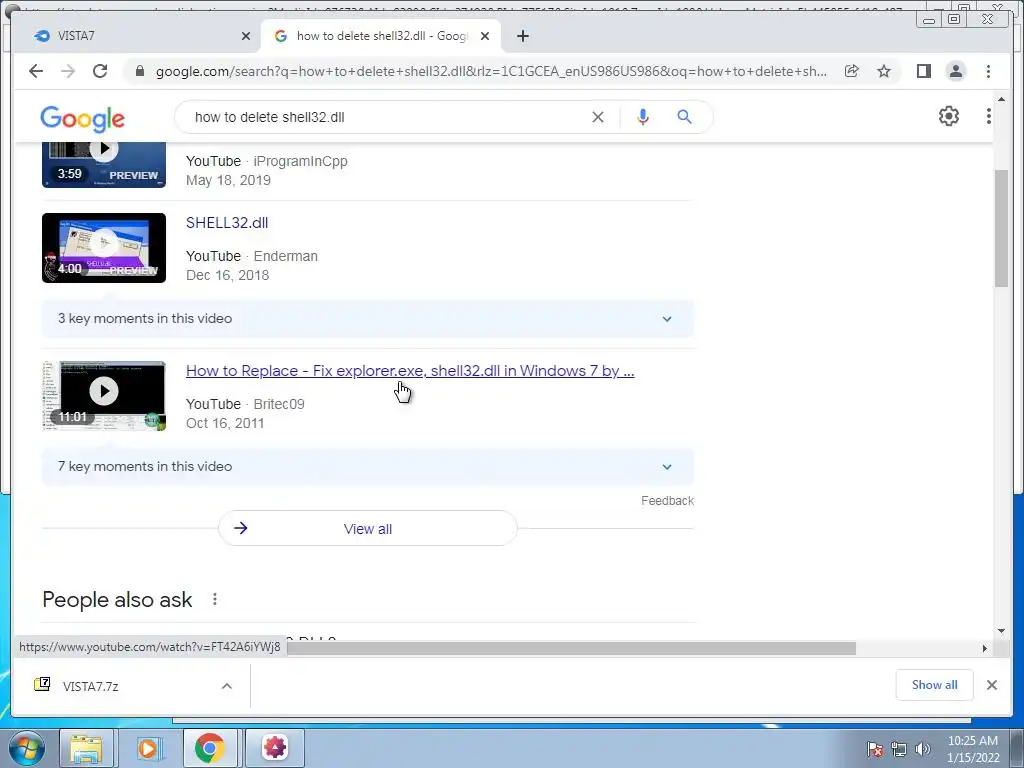The height and width of the screenshot is (768, 1024).
Task: Click the vertical scrollbar up arrow
Action: [x=1001, y=99]
